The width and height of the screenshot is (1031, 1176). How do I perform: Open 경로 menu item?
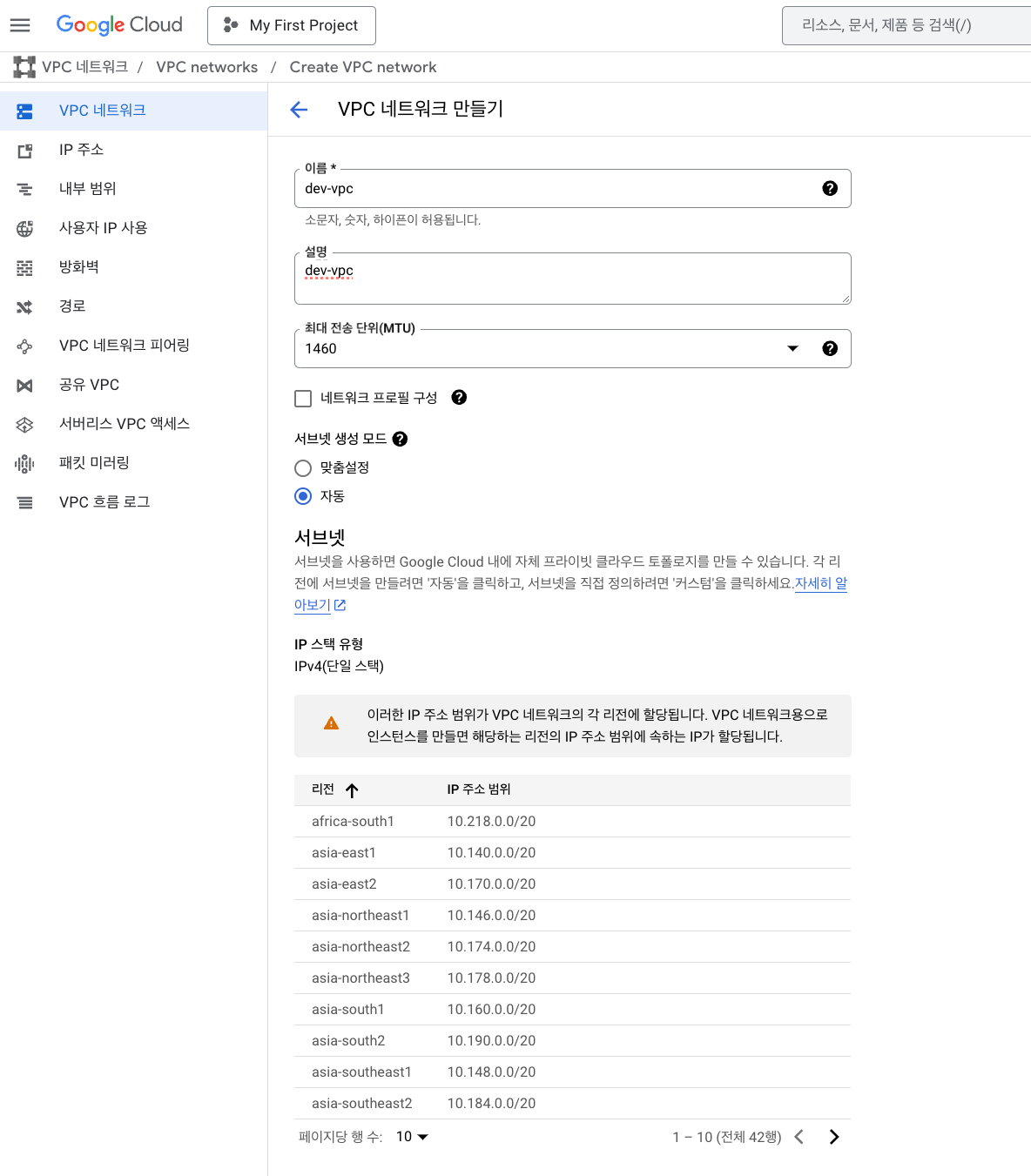(133, 306)
